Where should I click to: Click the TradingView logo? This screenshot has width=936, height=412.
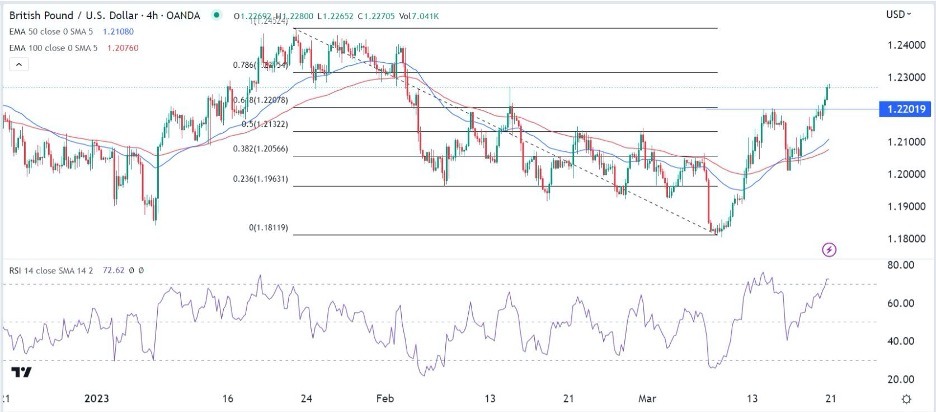[x=21, y=372]
